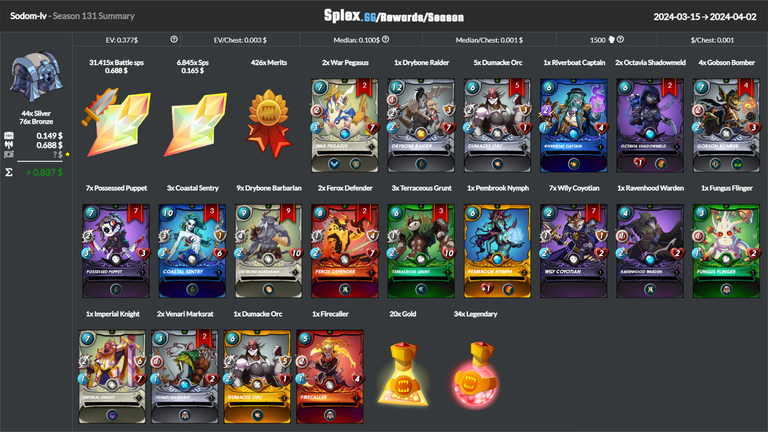Click the season date range text
Viewport: 768px width, 432px height.
tap(705, 17)
